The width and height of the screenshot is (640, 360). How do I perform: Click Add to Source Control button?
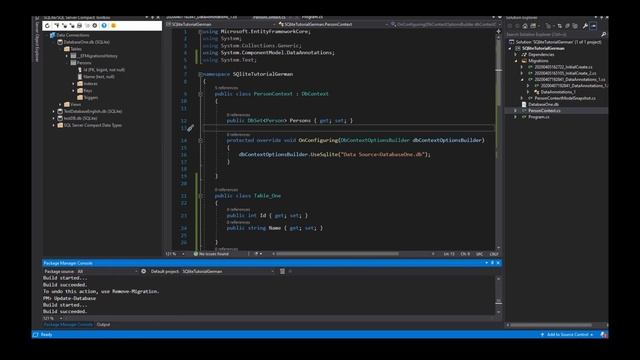tap(567, 335)
